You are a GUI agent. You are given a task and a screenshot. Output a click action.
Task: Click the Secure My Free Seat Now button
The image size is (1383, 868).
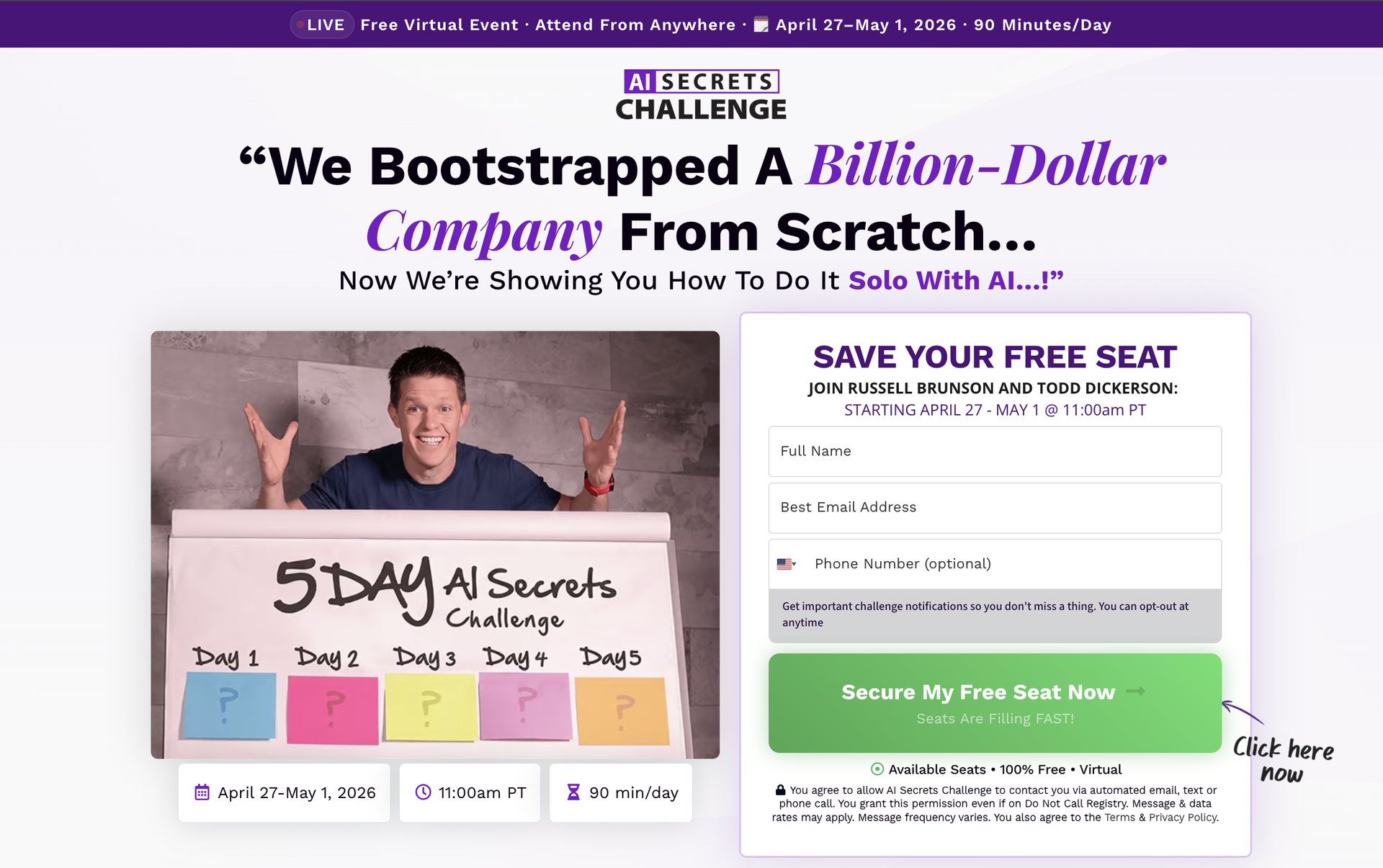pyautogui.click(x=995, y=703)
